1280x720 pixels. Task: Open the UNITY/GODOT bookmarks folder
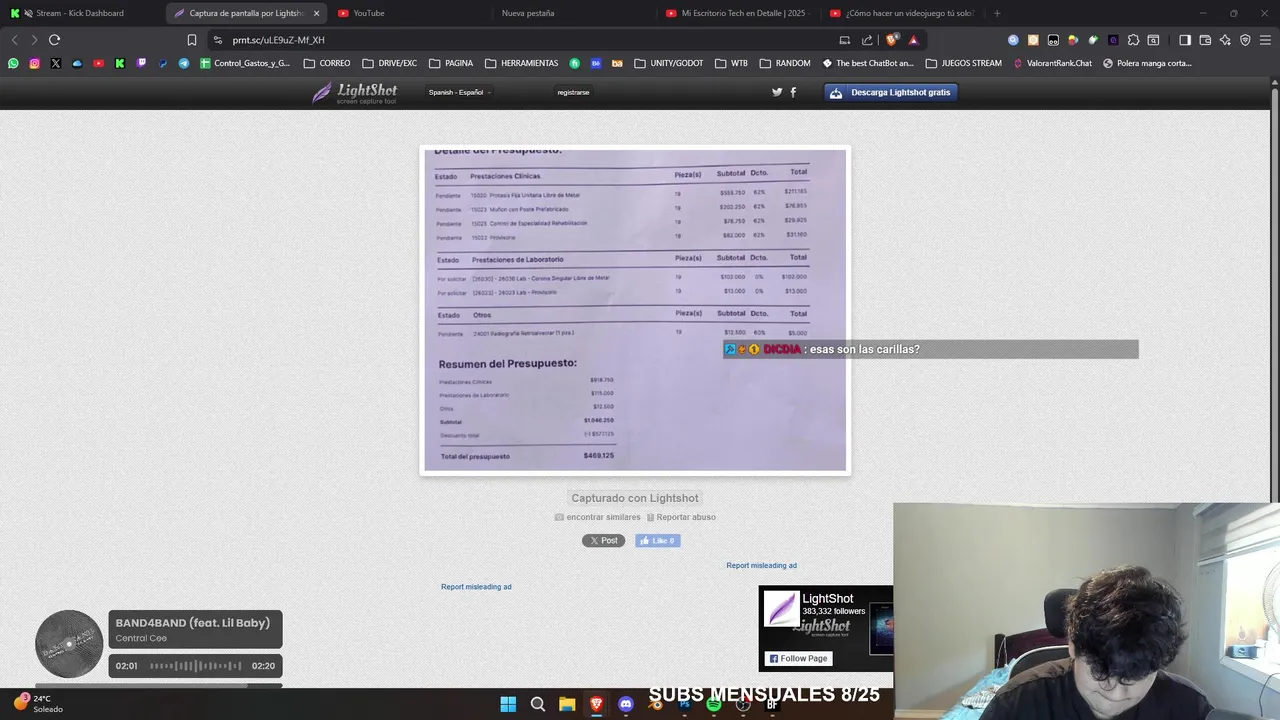pyautogui.click(x=668, y=63)
